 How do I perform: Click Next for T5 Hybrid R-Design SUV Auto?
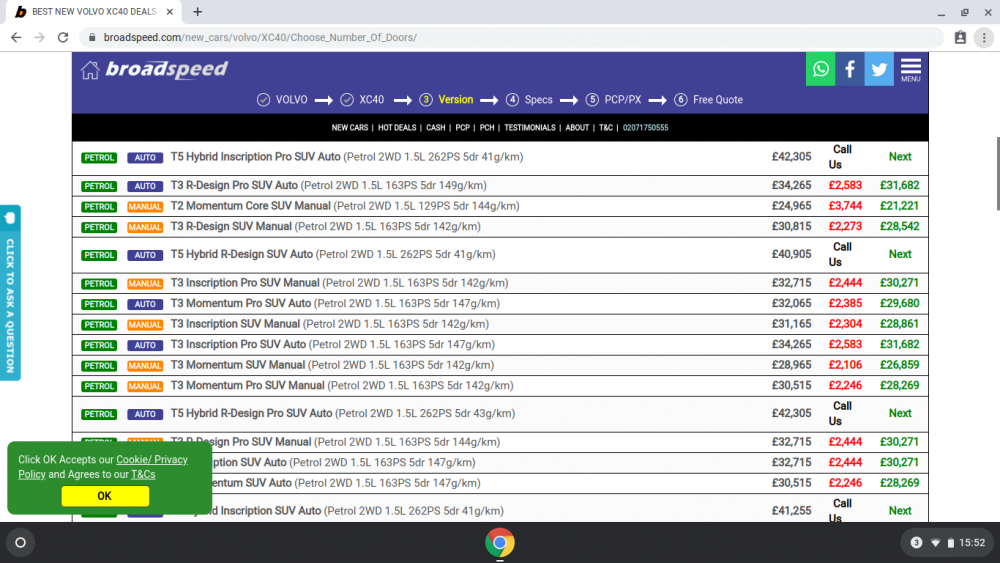pos(900,254)
